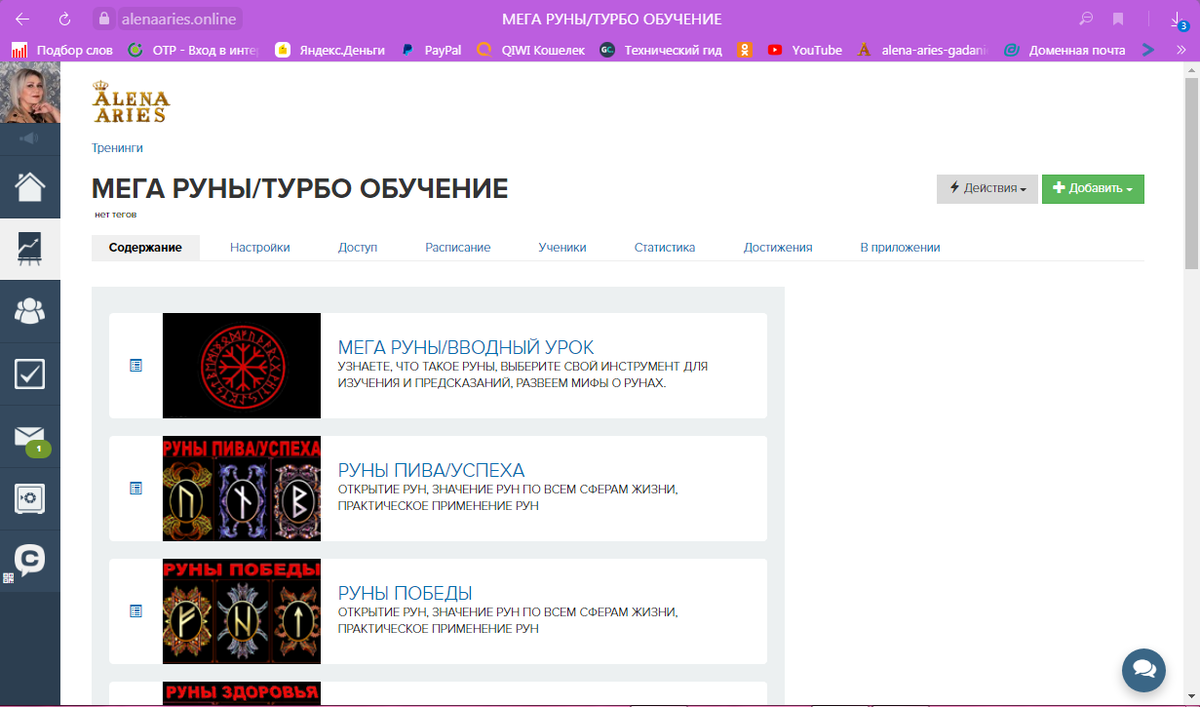Switch to Достижения tab

[778, 247]
